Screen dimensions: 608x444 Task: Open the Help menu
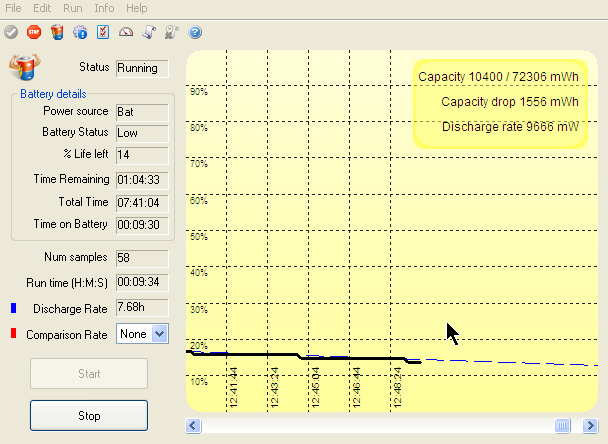click(x=137, y=8)
